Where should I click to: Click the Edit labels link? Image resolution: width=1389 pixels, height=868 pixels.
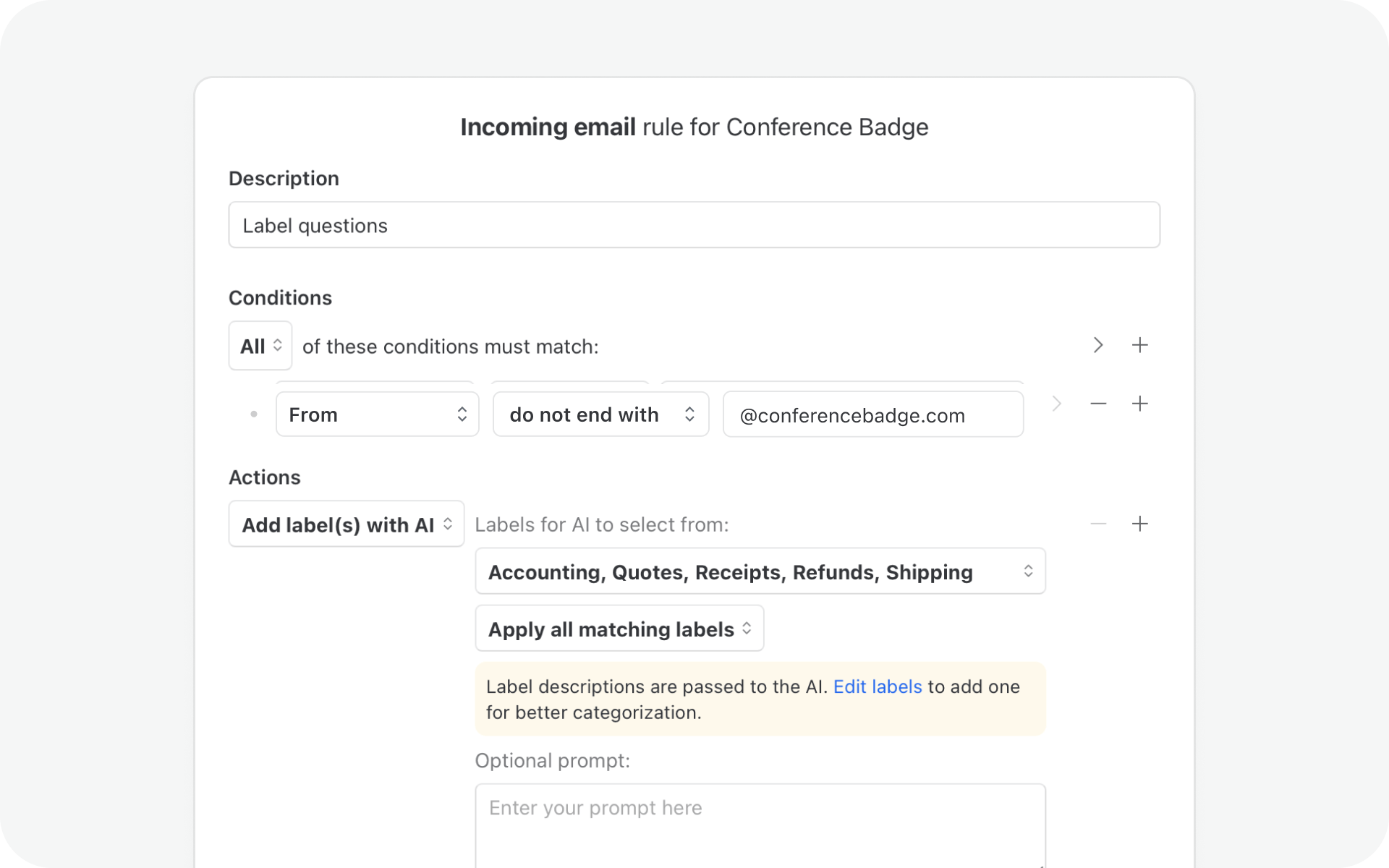coord(877,686)
